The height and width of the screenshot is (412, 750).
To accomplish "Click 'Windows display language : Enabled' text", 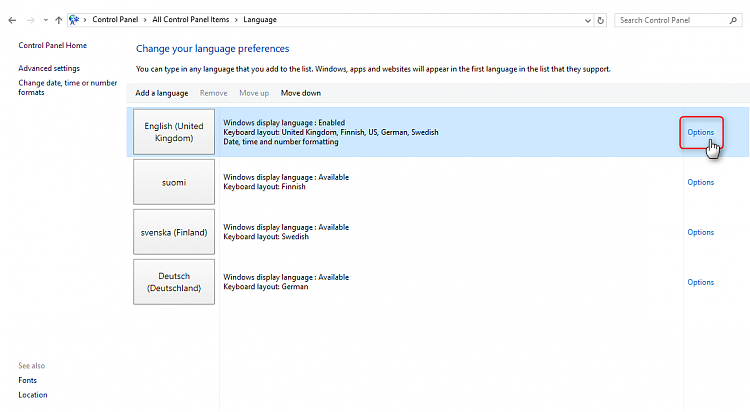I will click(x=284, y=123).
